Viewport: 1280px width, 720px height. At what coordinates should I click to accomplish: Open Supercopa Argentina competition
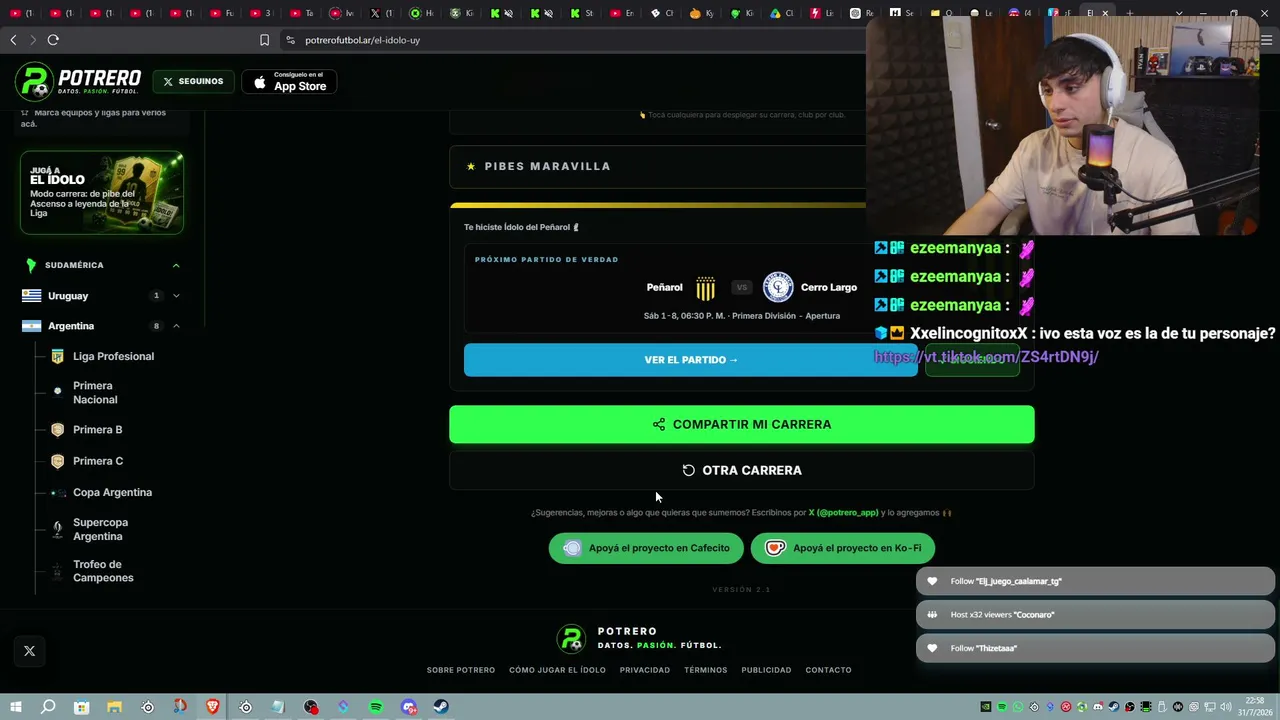point(100,529)
